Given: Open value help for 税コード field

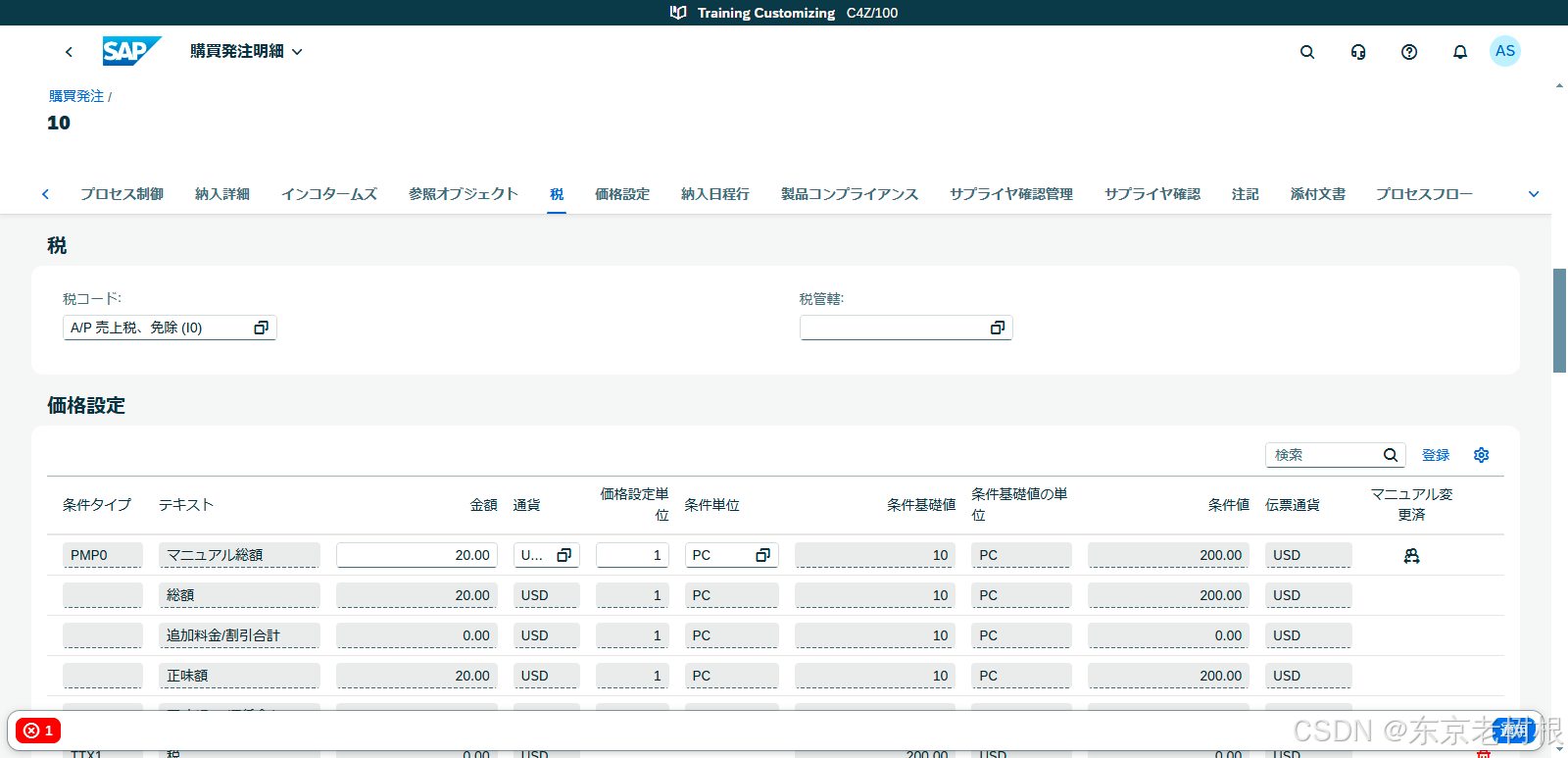Looking at the screenshot, I should tap(262, 328).
